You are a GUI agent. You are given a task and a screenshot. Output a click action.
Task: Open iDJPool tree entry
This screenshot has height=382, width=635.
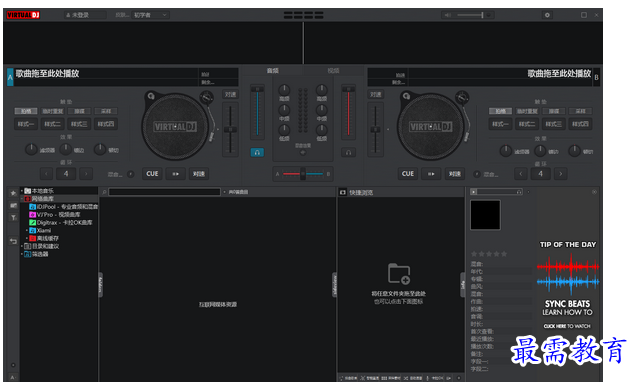pos(63,207)
